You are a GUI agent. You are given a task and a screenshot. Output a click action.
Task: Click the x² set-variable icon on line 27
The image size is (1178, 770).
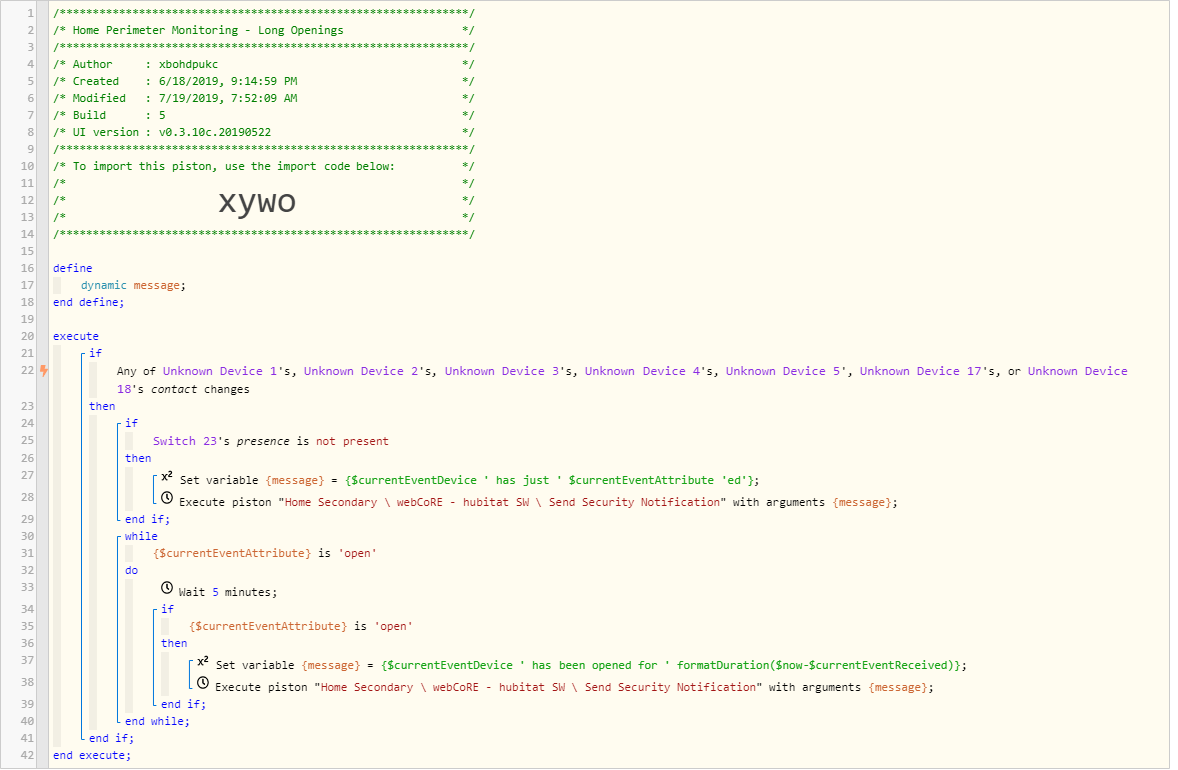[167, 476]
